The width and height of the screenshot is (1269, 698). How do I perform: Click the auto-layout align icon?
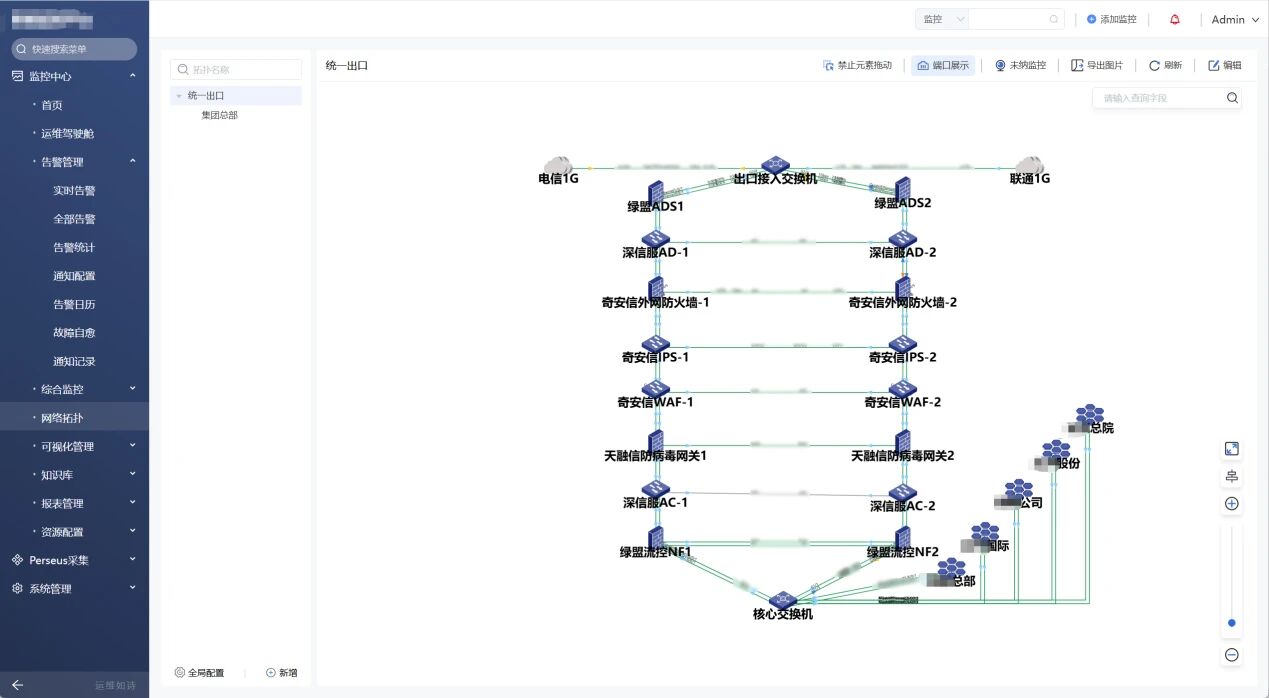(x=1232, y=477)
